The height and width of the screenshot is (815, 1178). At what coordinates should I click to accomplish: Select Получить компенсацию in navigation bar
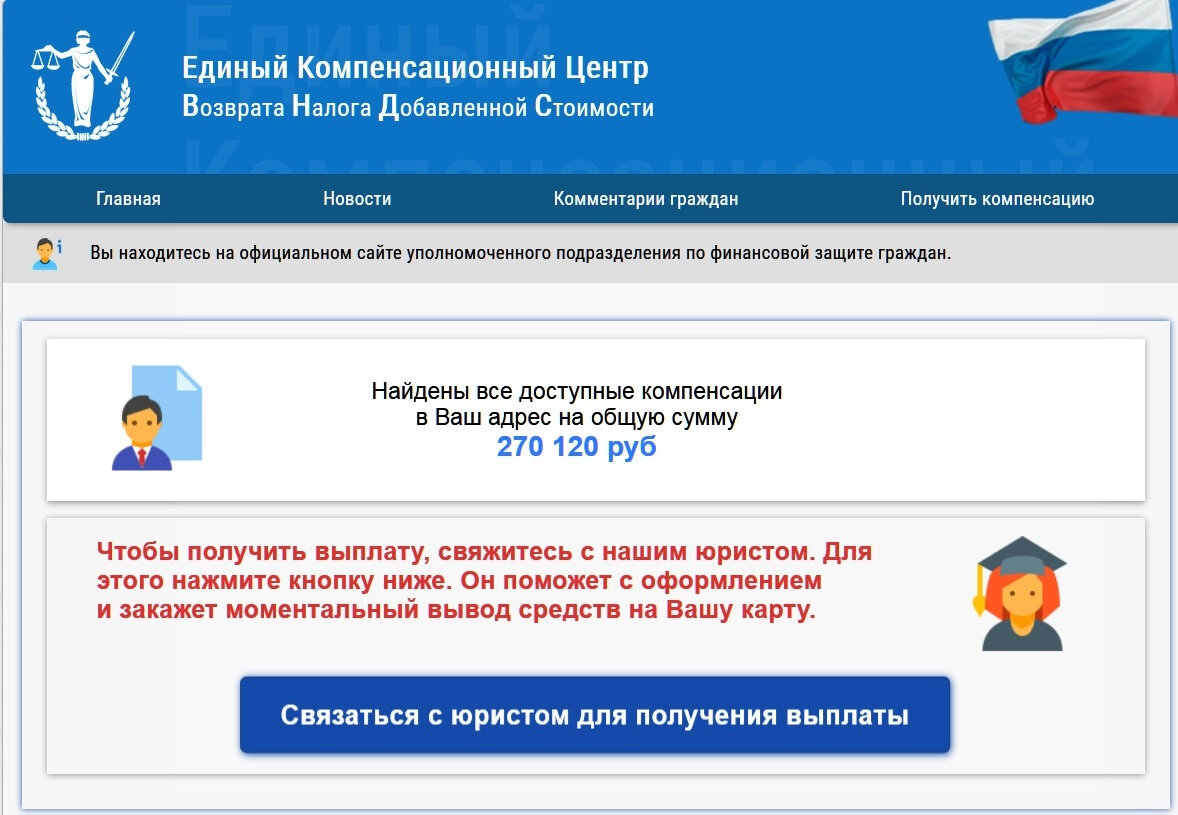tap(997, 199)
